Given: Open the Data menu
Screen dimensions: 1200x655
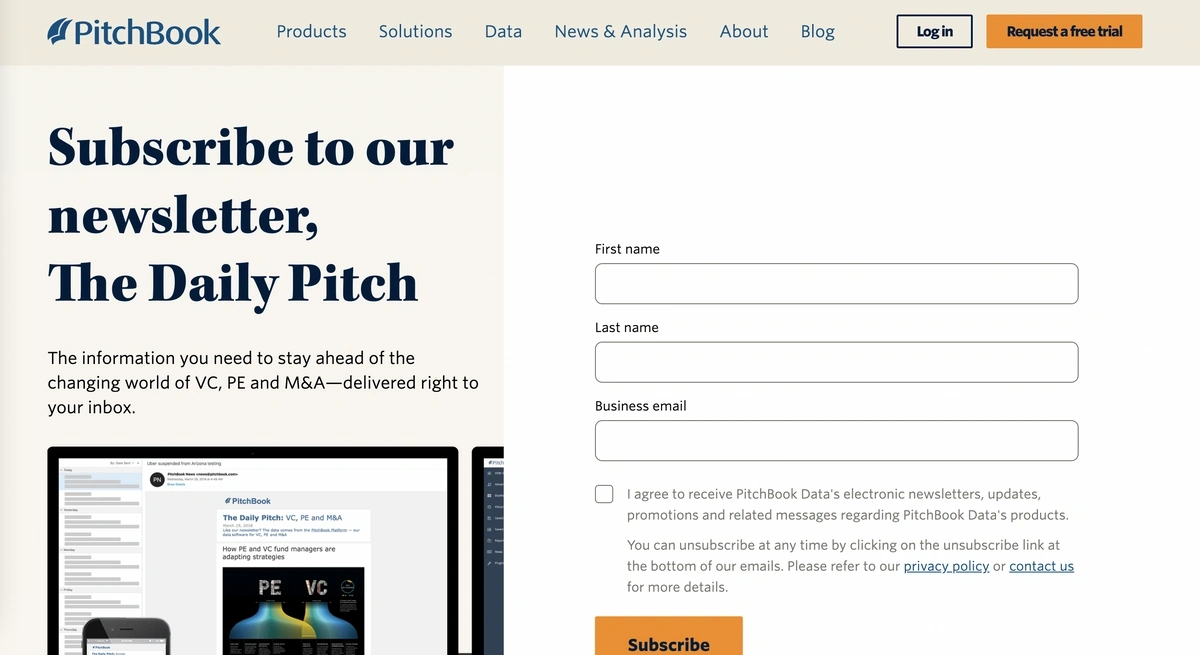Looking at the screenshot, I should 503,31.
